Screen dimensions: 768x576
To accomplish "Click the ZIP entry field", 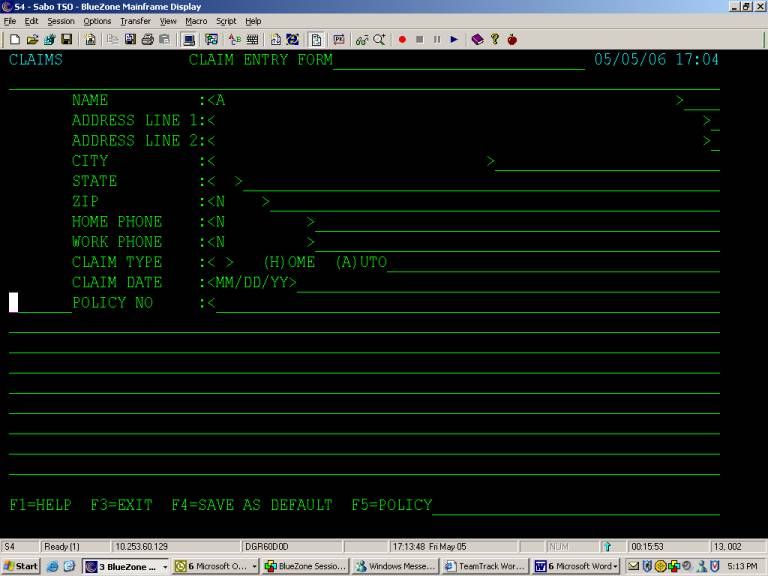I will tap(239, 202).
